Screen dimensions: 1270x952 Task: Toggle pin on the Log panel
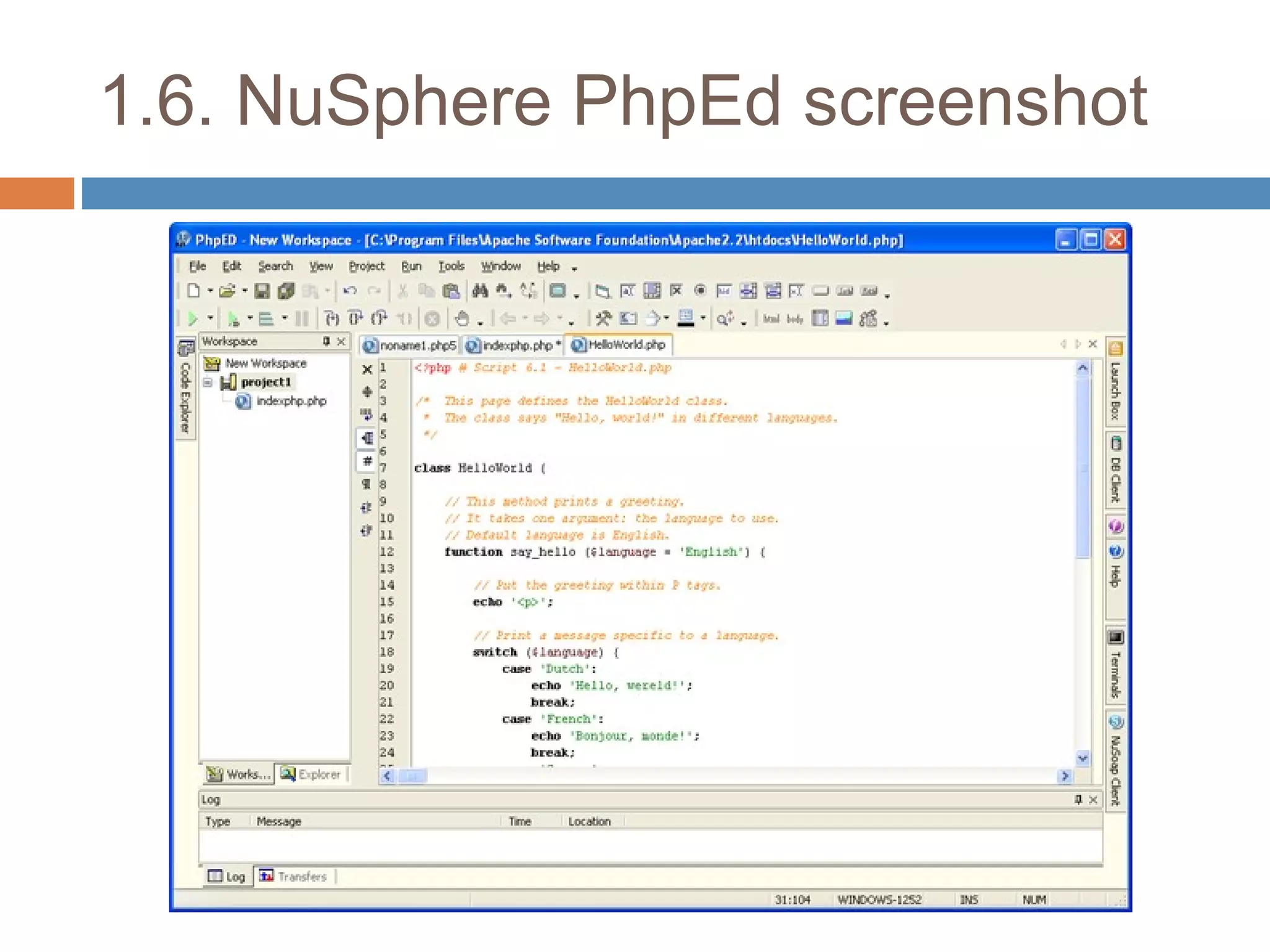tap(1078, 800)
